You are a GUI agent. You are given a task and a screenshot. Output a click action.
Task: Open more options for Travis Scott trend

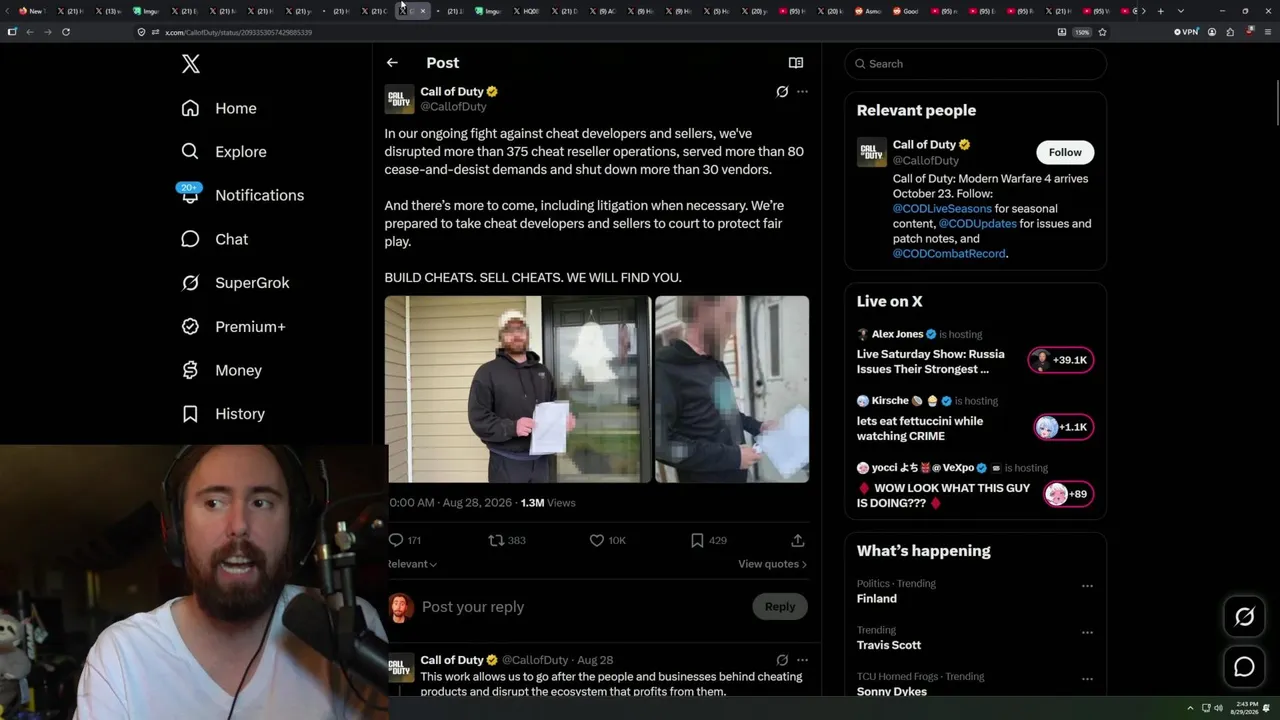1087,632
